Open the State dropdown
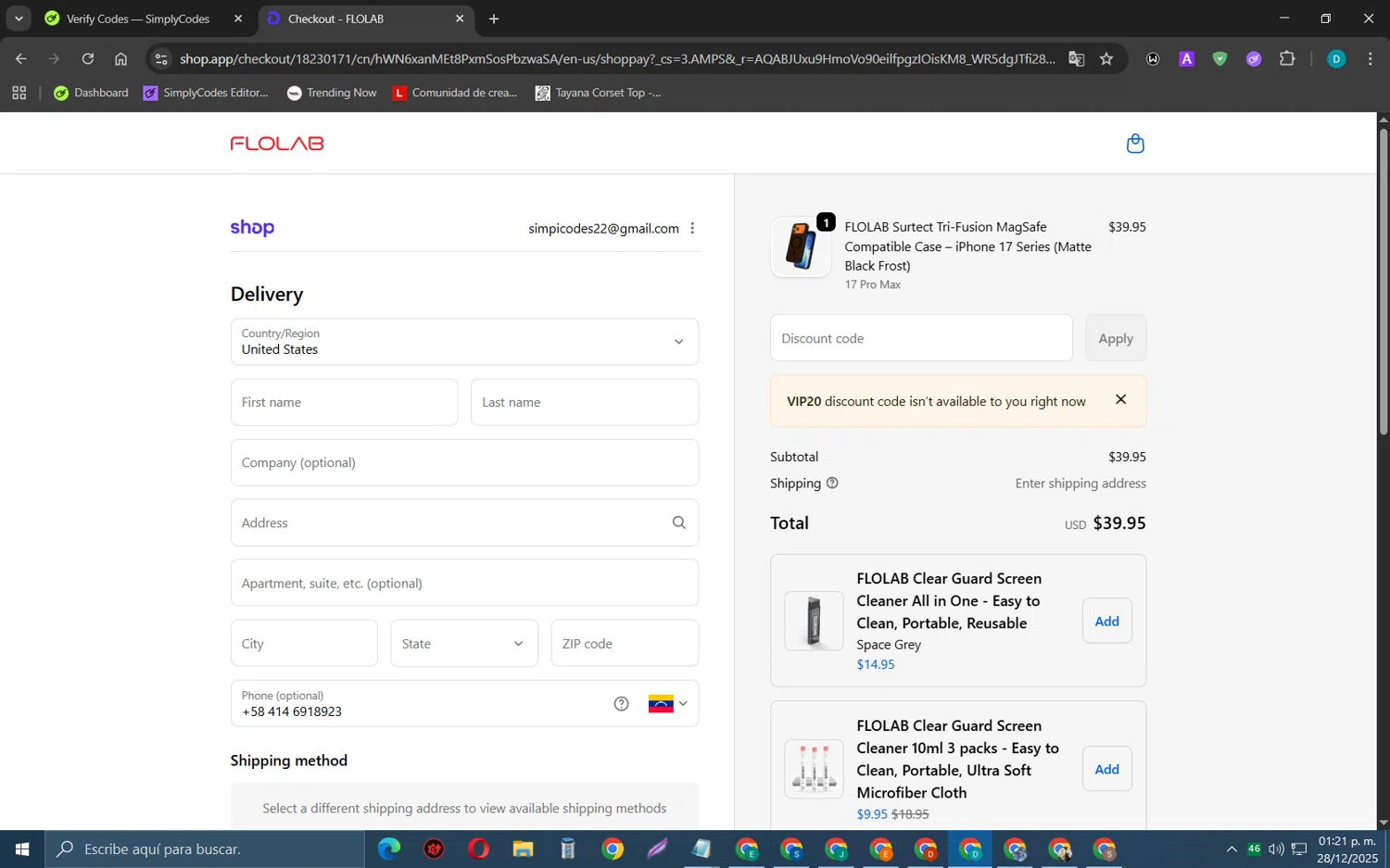1390x868 pixels. (464, 643)
